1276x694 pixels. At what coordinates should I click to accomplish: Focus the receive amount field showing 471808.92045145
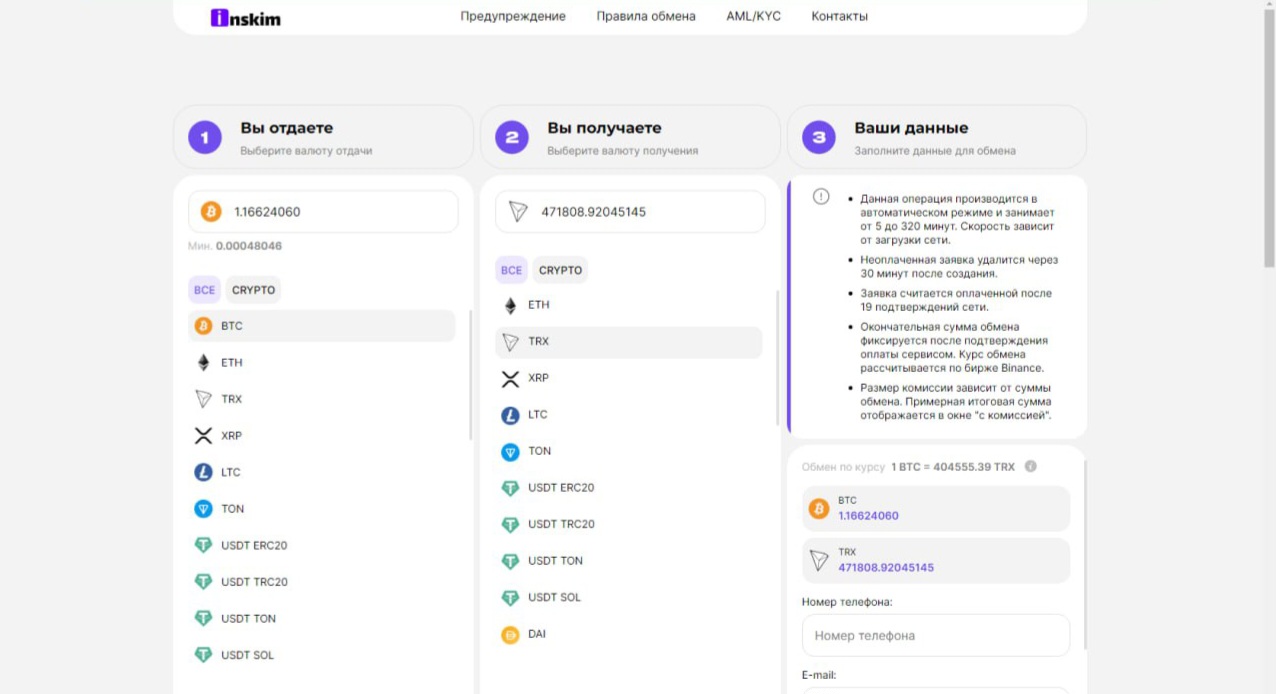[x=630, y=212]
